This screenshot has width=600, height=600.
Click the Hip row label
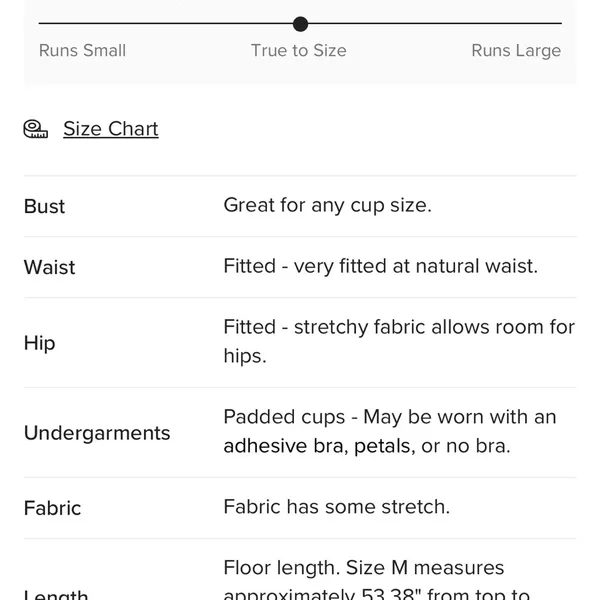pyautogui.click(x=39, y=343)
